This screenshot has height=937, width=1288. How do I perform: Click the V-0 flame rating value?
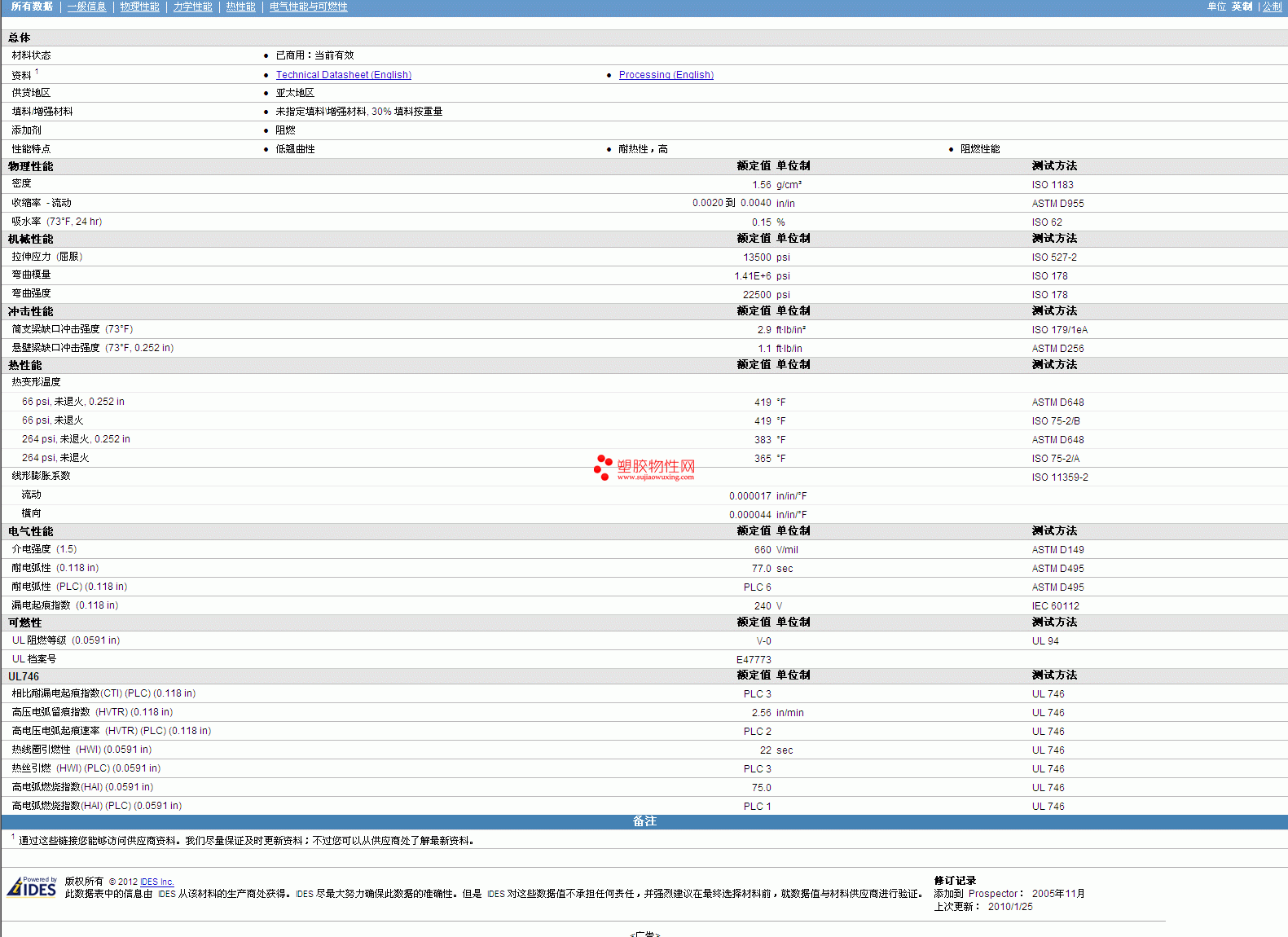763,641
